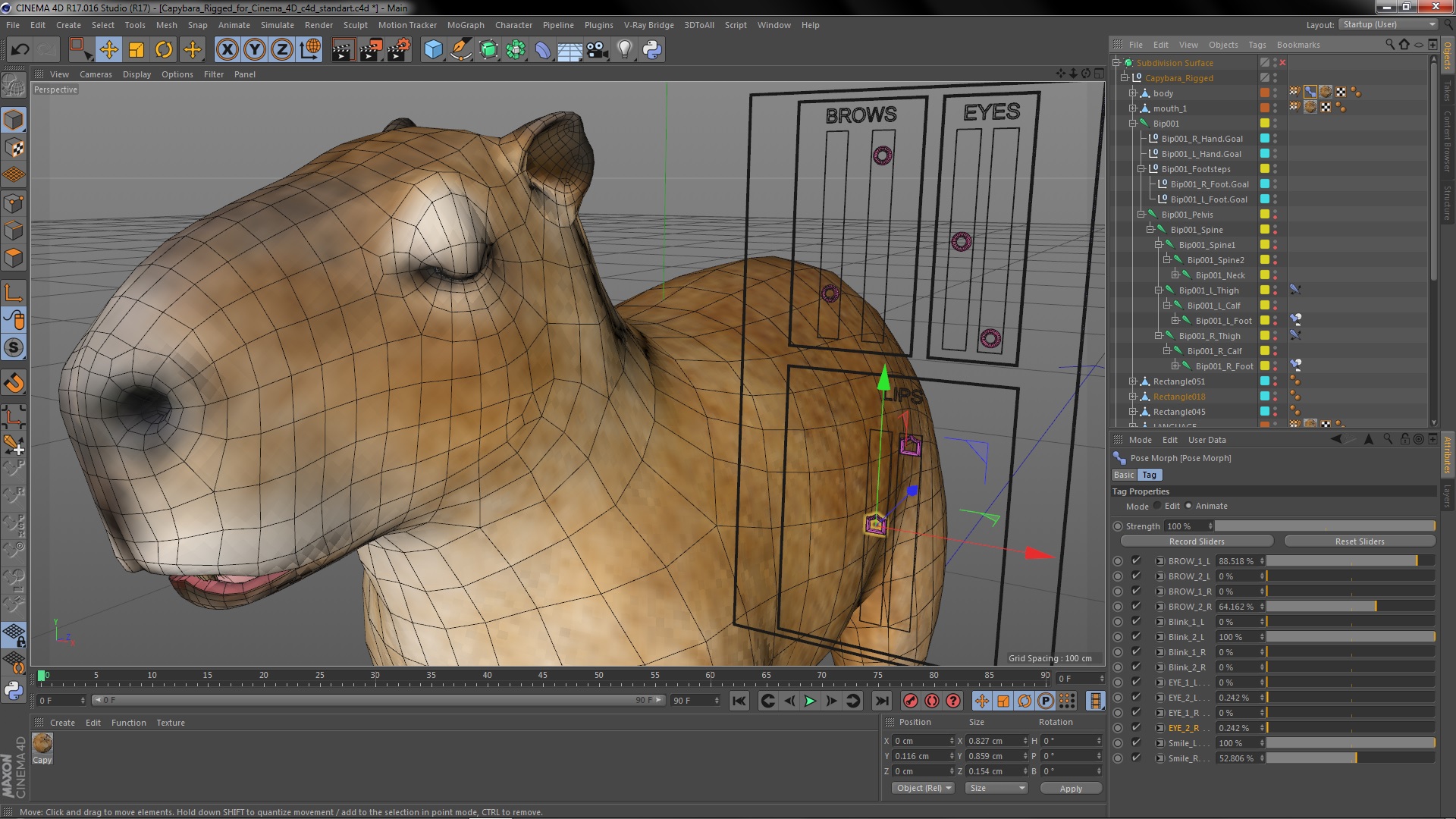Open the Cameras viewport menu
The height and width of the screenshot is (819, 1456).
(x=96, y=74)
